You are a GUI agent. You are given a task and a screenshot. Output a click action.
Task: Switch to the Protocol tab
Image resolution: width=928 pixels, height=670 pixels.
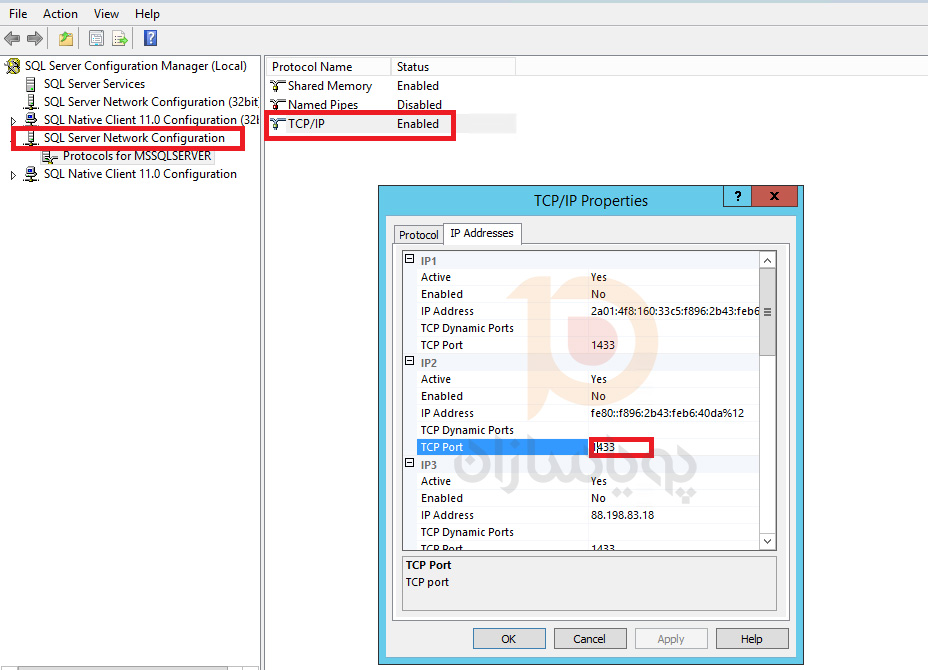[418, 235]
